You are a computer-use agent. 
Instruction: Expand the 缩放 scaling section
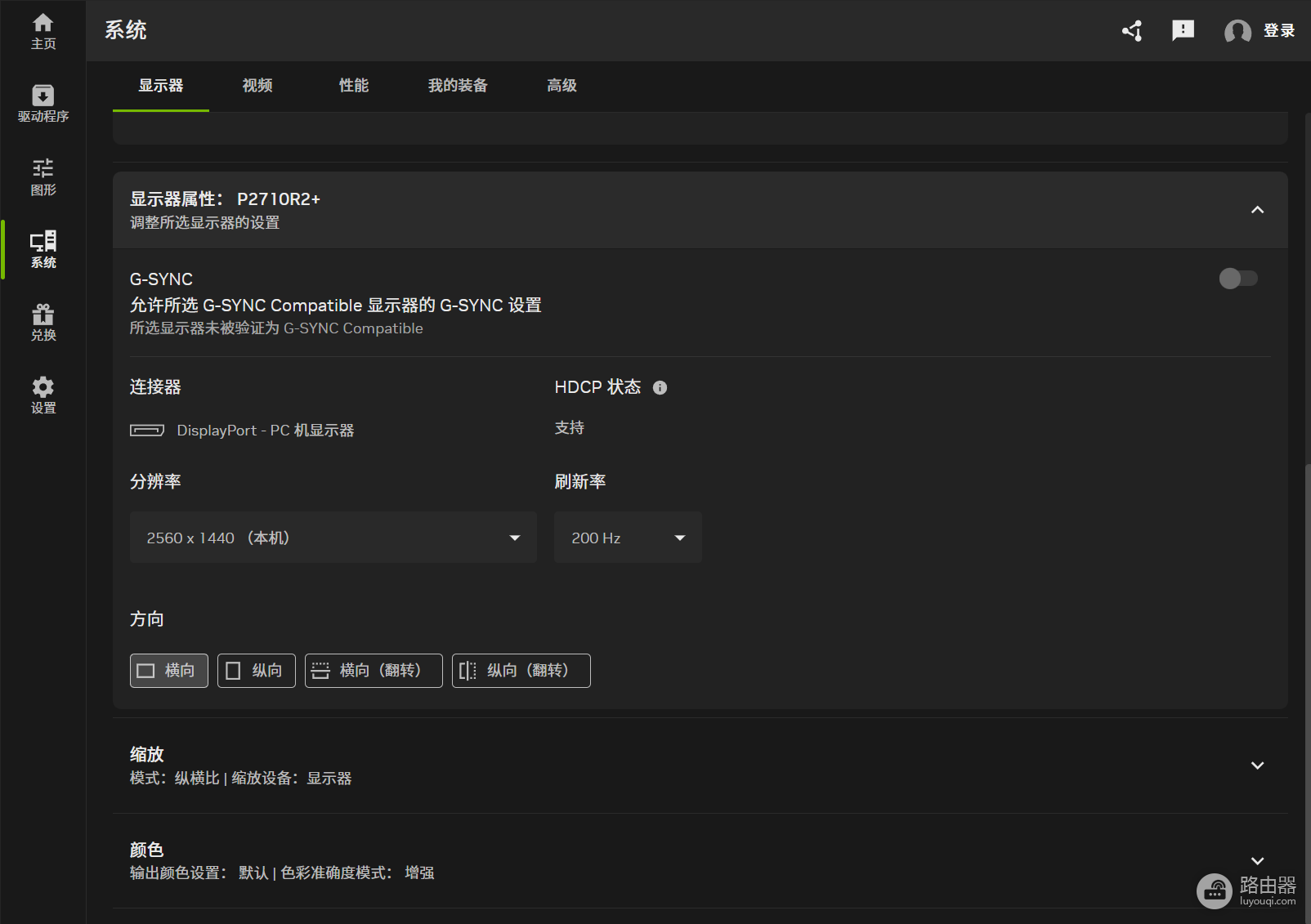[x=1257, y=766]
